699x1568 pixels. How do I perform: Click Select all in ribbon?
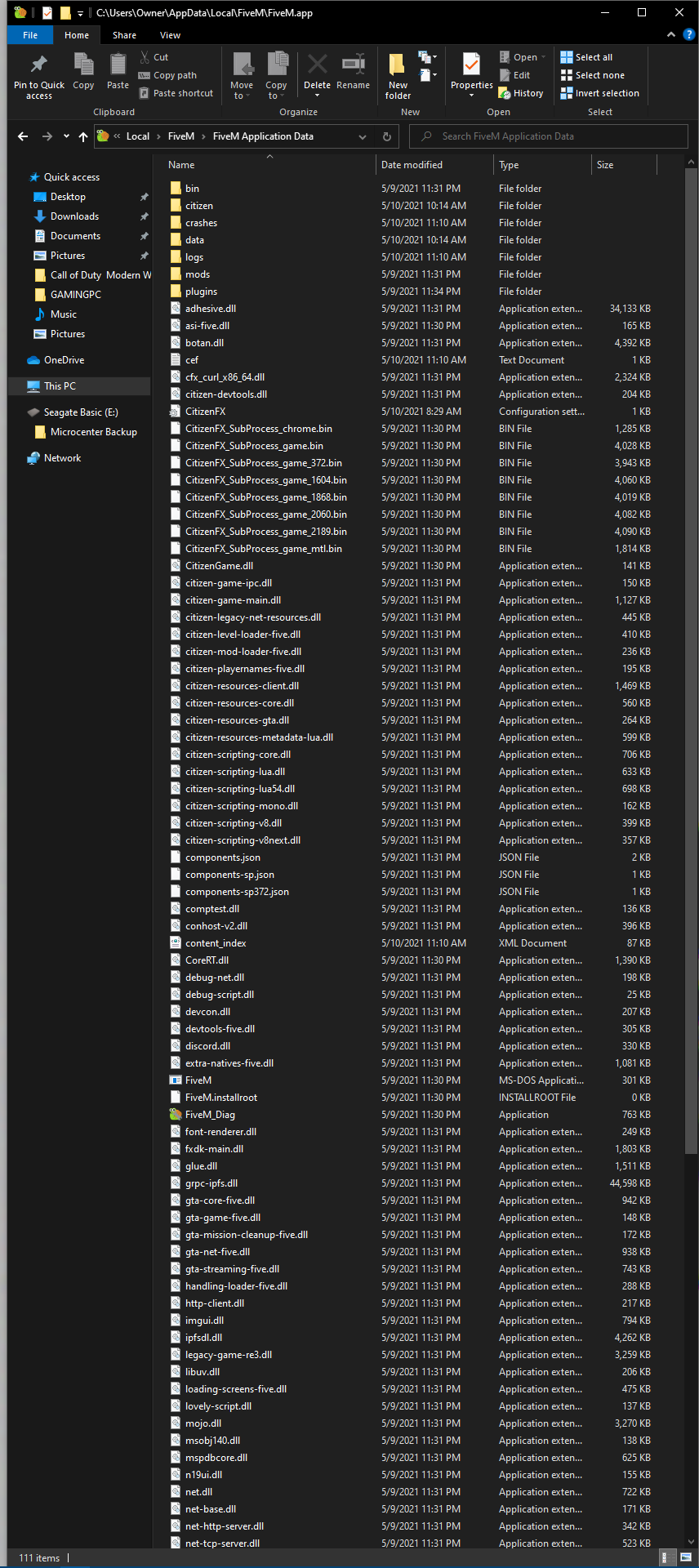586,57
